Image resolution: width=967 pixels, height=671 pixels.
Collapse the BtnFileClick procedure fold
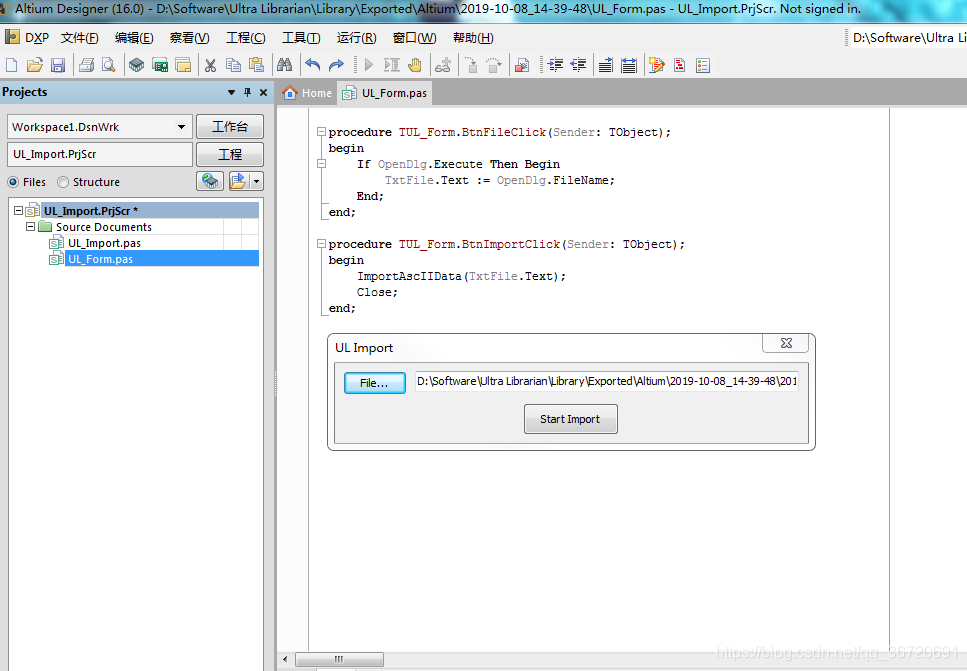321,132
